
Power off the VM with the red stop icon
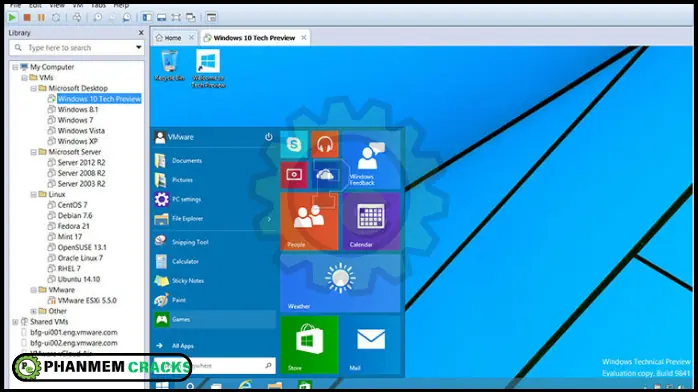(27, 17)
